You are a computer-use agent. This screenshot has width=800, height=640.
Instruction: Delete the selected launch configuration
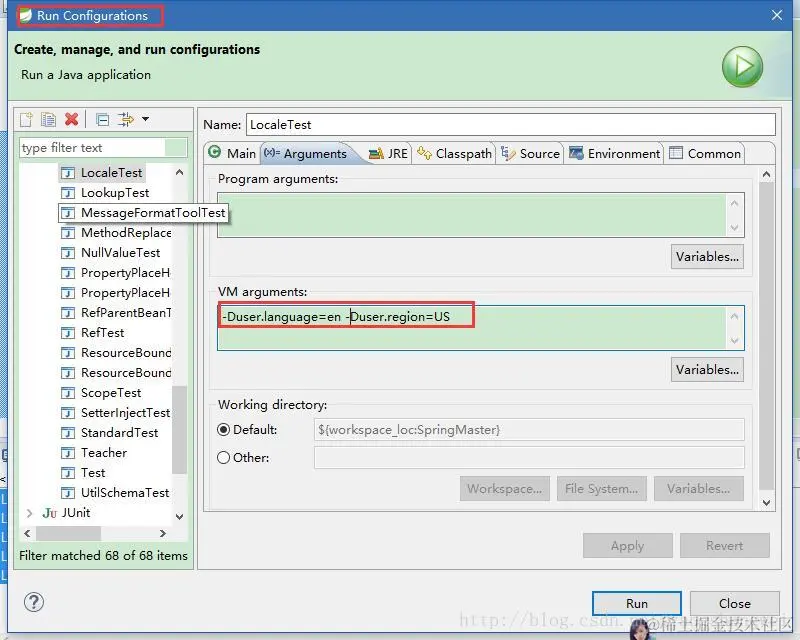tap(71, 119)
